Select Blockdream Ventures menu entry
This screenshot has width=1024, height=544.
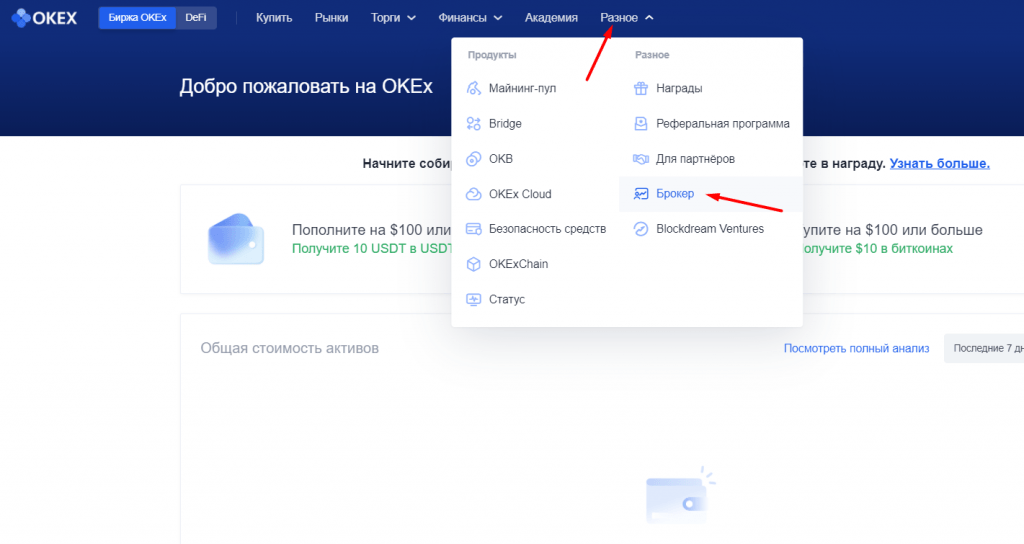711,229
